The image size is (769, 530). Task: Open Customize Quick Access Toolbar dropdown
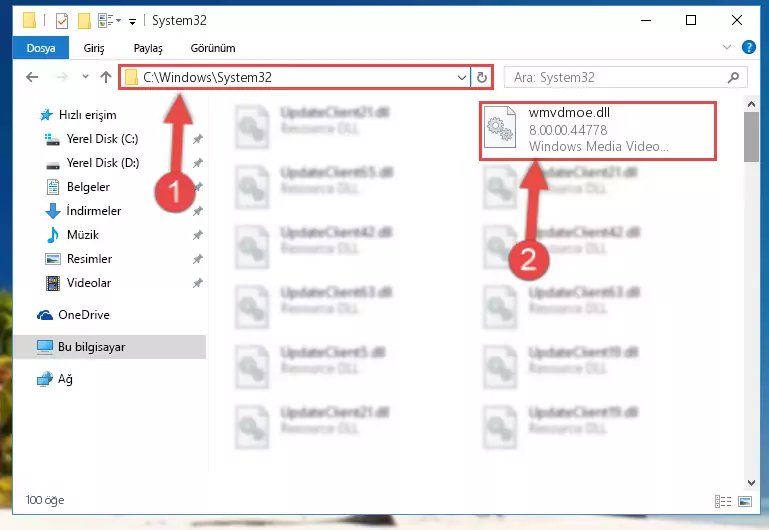click(x=132, y=21)
